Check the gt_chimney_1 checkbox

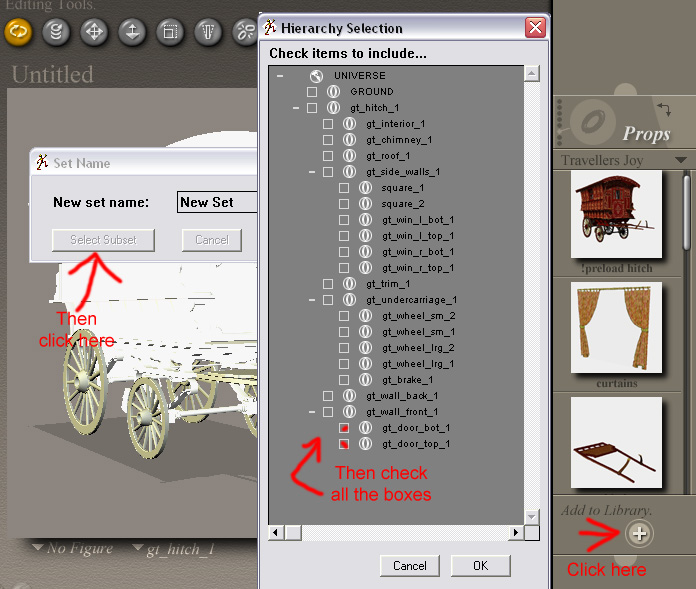[x=328, y=140]
